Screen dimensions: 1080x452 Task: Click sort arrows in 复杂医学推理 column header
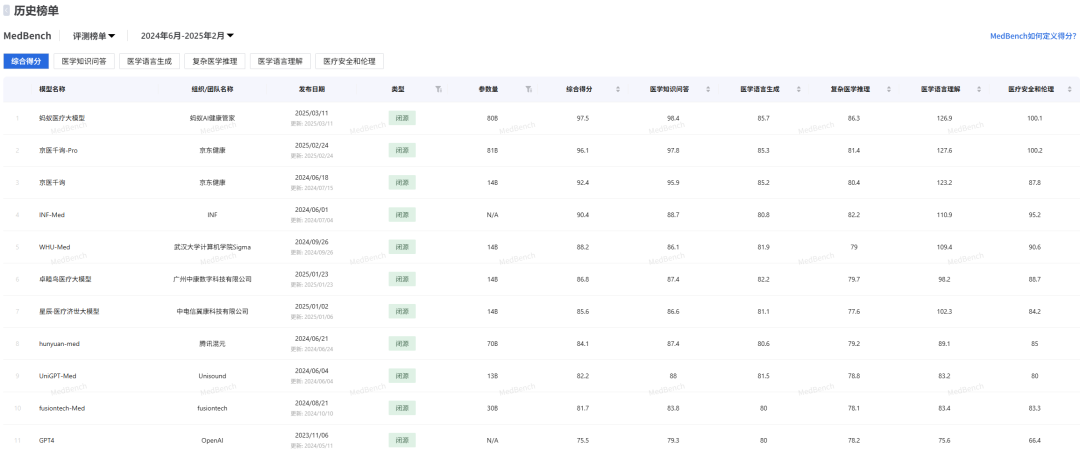click(x=889, y=89)
